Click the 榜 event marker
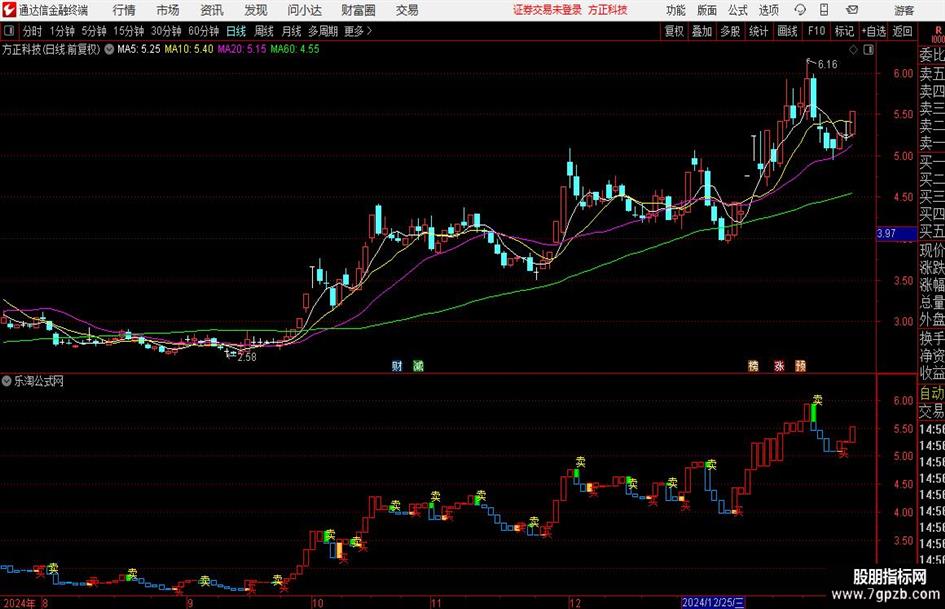 point(753,365)
